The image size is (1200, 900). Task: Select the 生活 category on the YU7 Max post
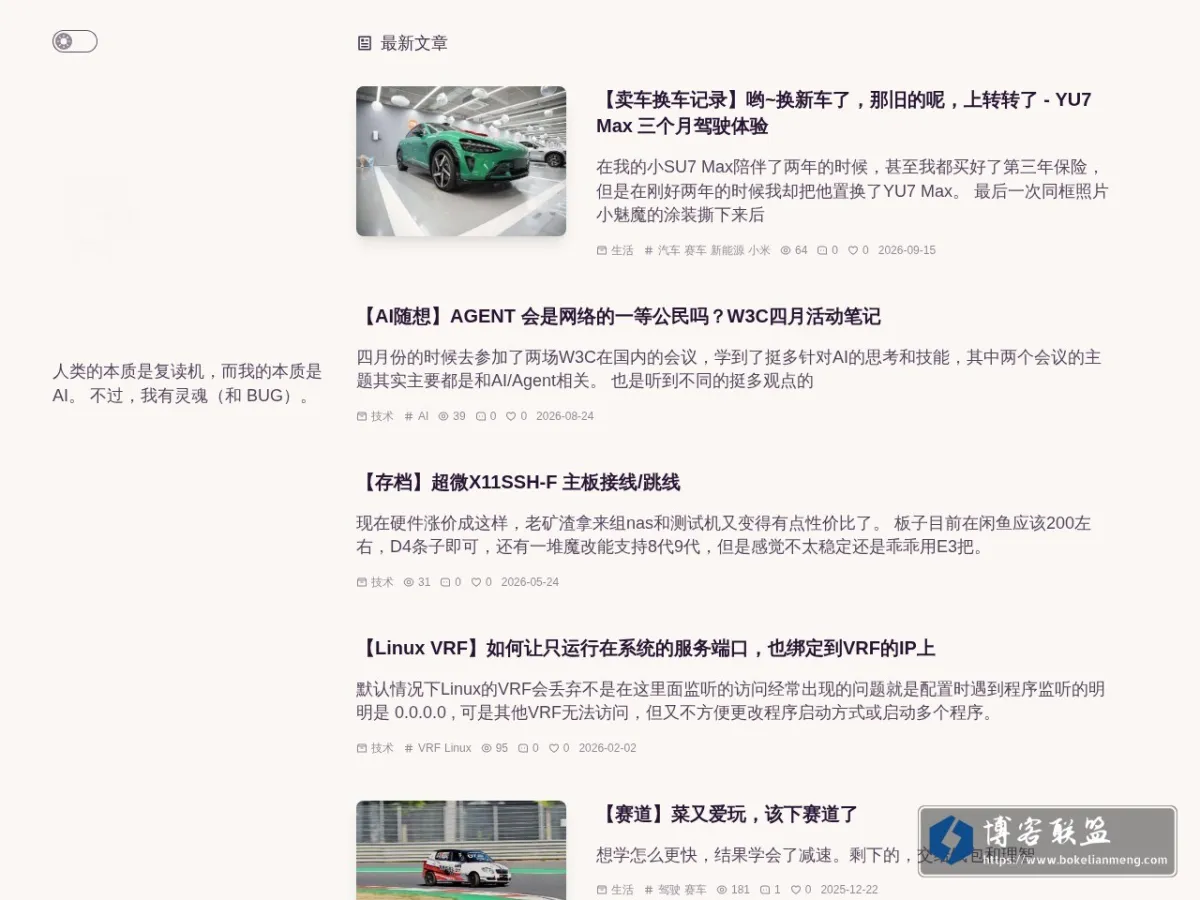pos(622,251)
